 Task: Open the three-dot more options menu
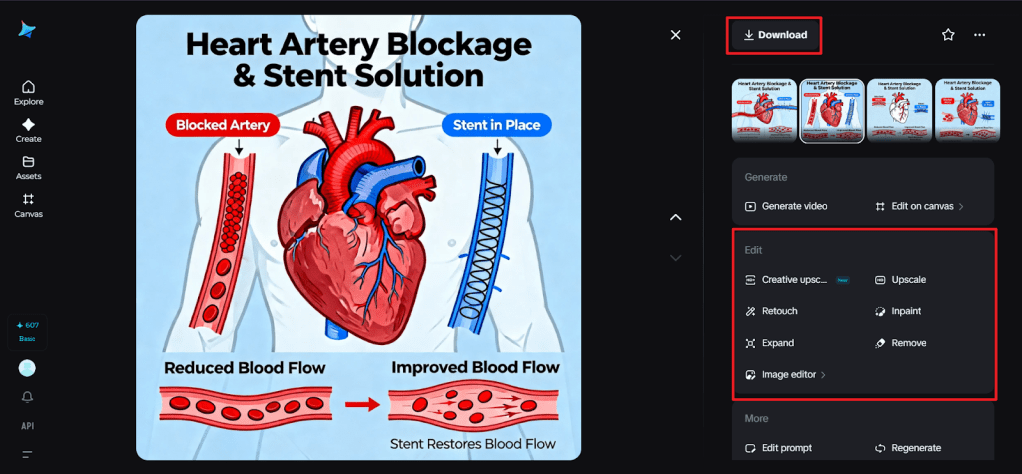click(x=980, y=35)
